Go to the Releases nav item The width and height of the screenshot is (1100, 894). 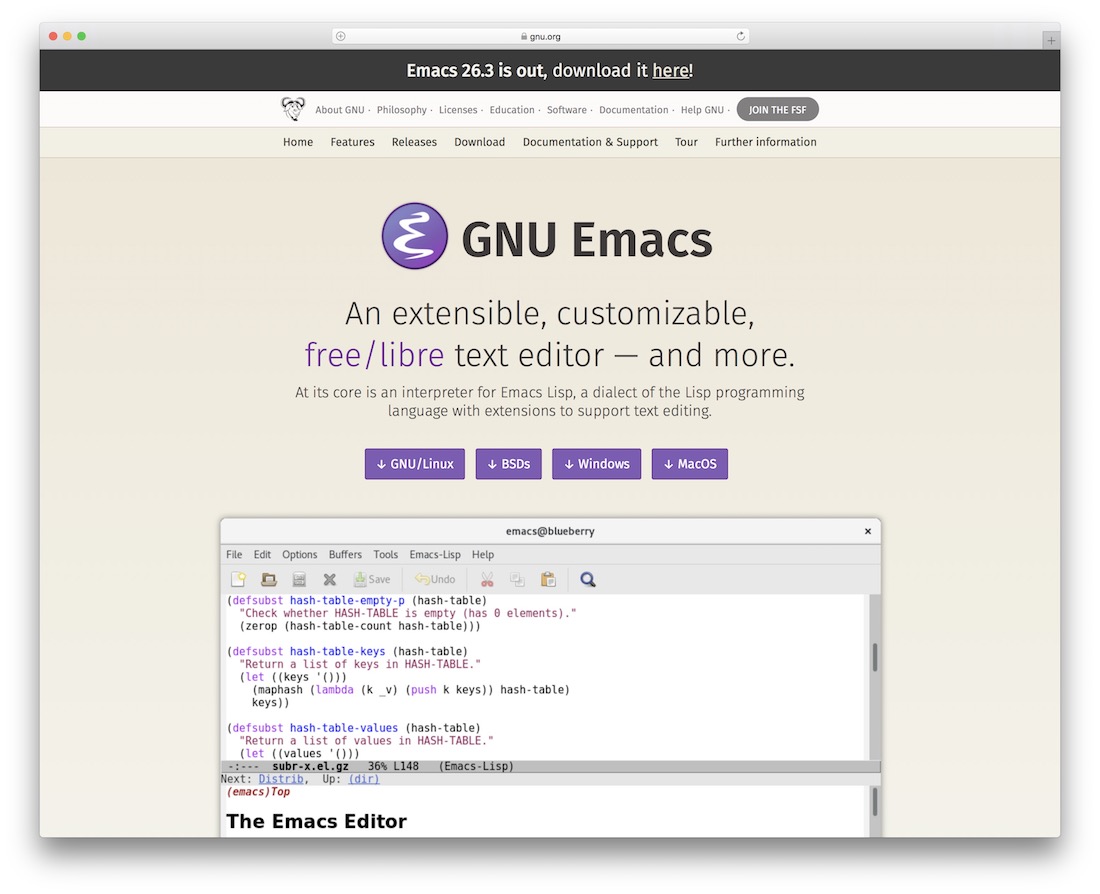click(x=414, y=142)
